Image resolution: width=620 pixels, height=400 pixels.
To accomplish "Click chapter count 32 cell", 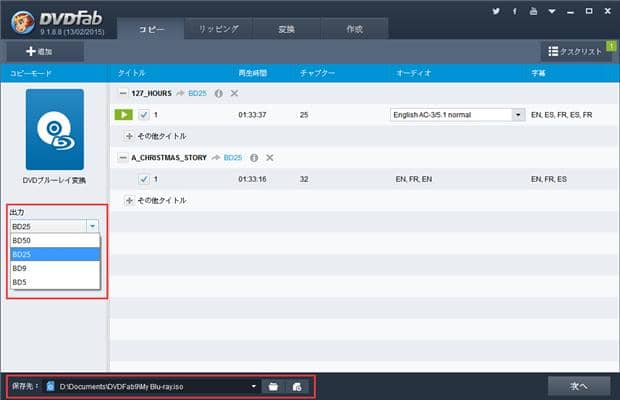I will tap(304, 179).
